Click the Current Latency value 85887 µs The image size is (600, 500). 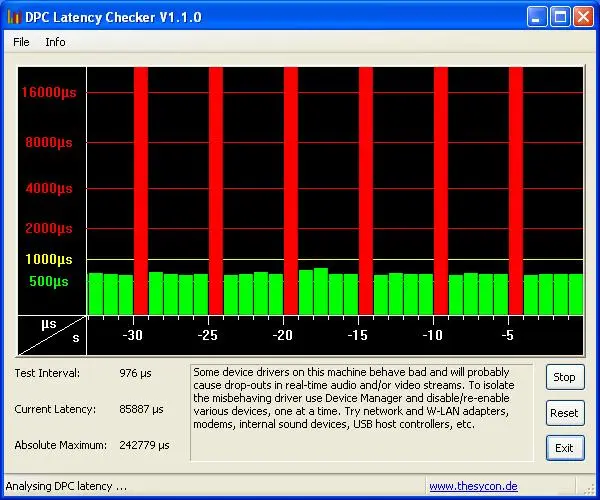(x=141, y=409)
